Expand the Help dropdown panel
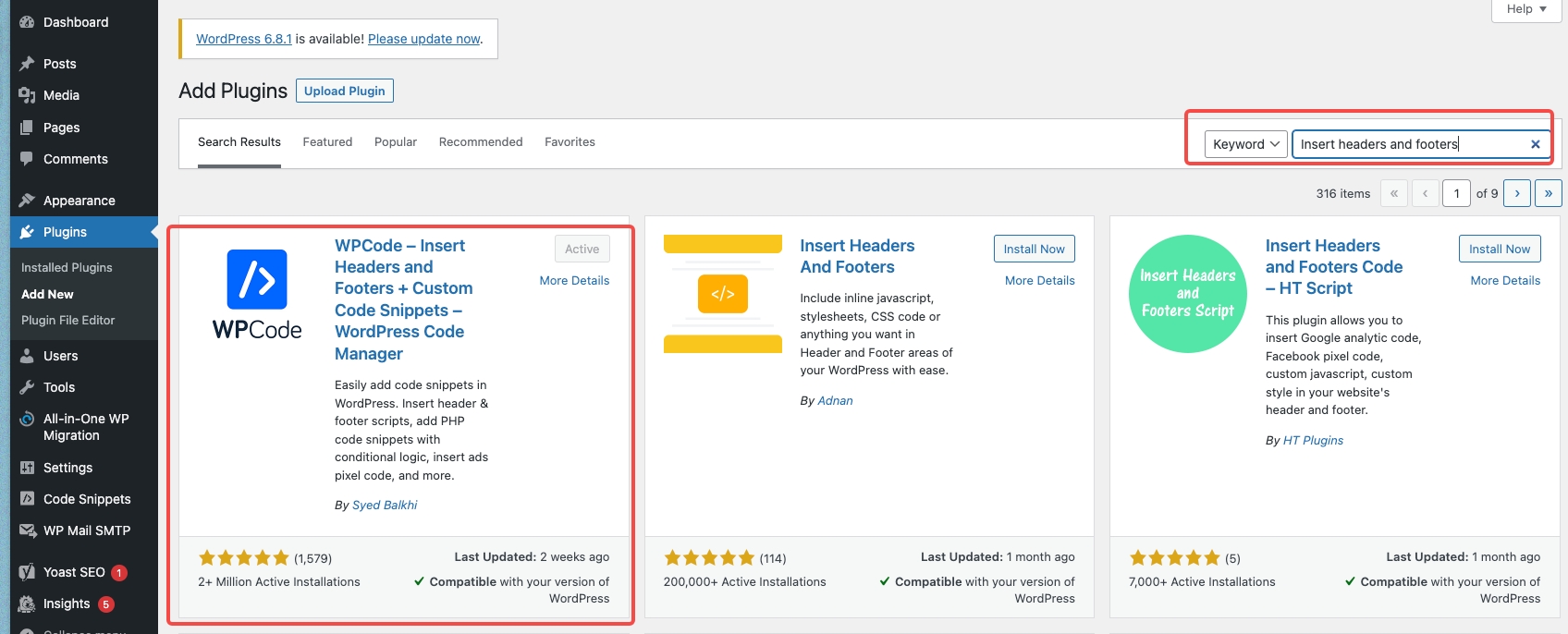Viewport: 1568px width, 634px height. coord(1526,9)
